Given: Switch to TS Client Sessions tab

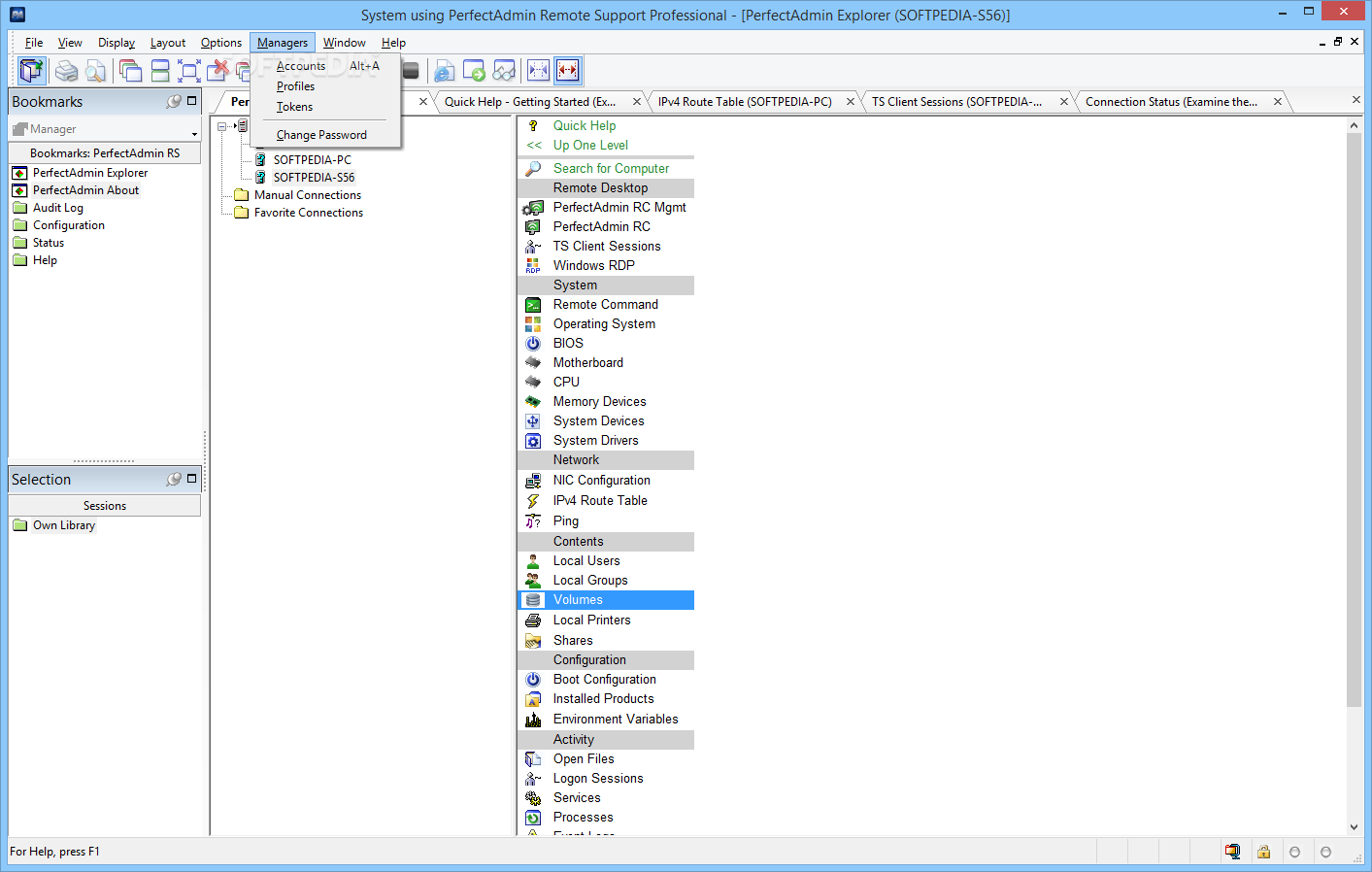Looking at the screenshot, I should pos(956,102).
